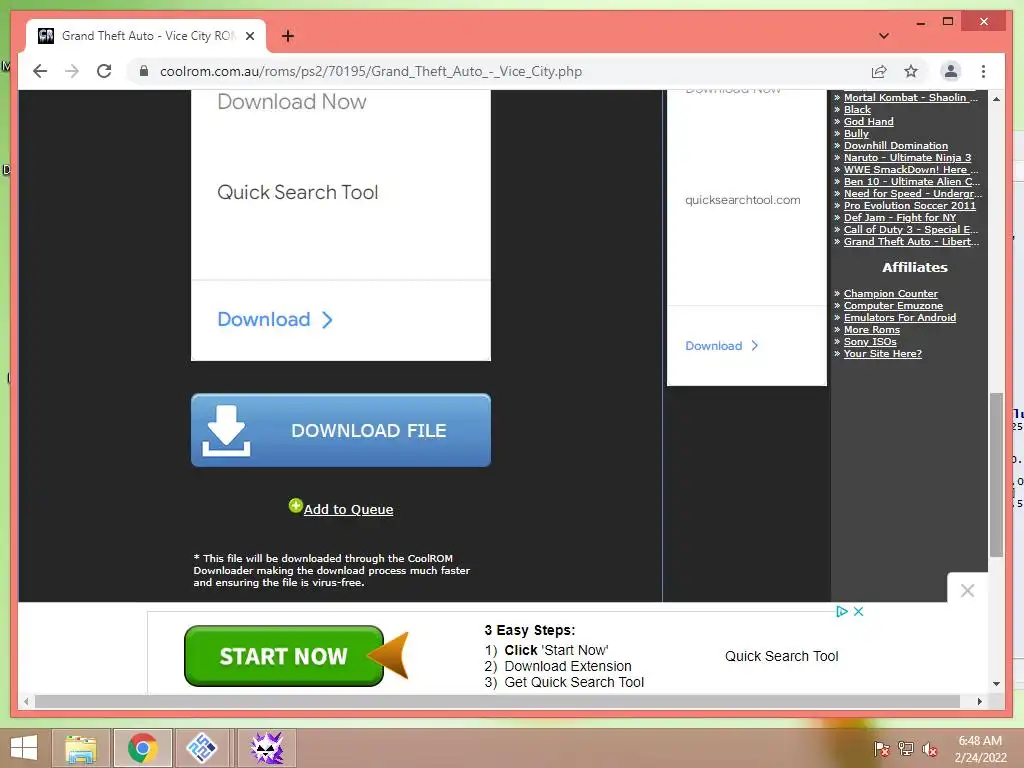Click the scroll down arrow on vertical scrollbar

click(x=996, y=684)
